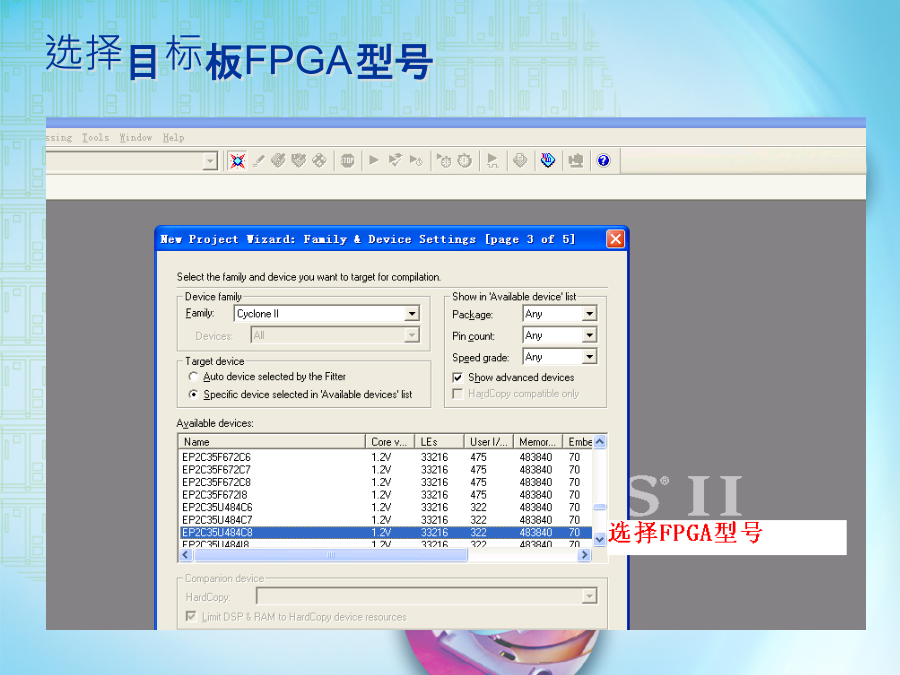Viewport: 900px width, 675px height.
Task: Open the Programmer blue chip icon
Action: click(548, 161)
